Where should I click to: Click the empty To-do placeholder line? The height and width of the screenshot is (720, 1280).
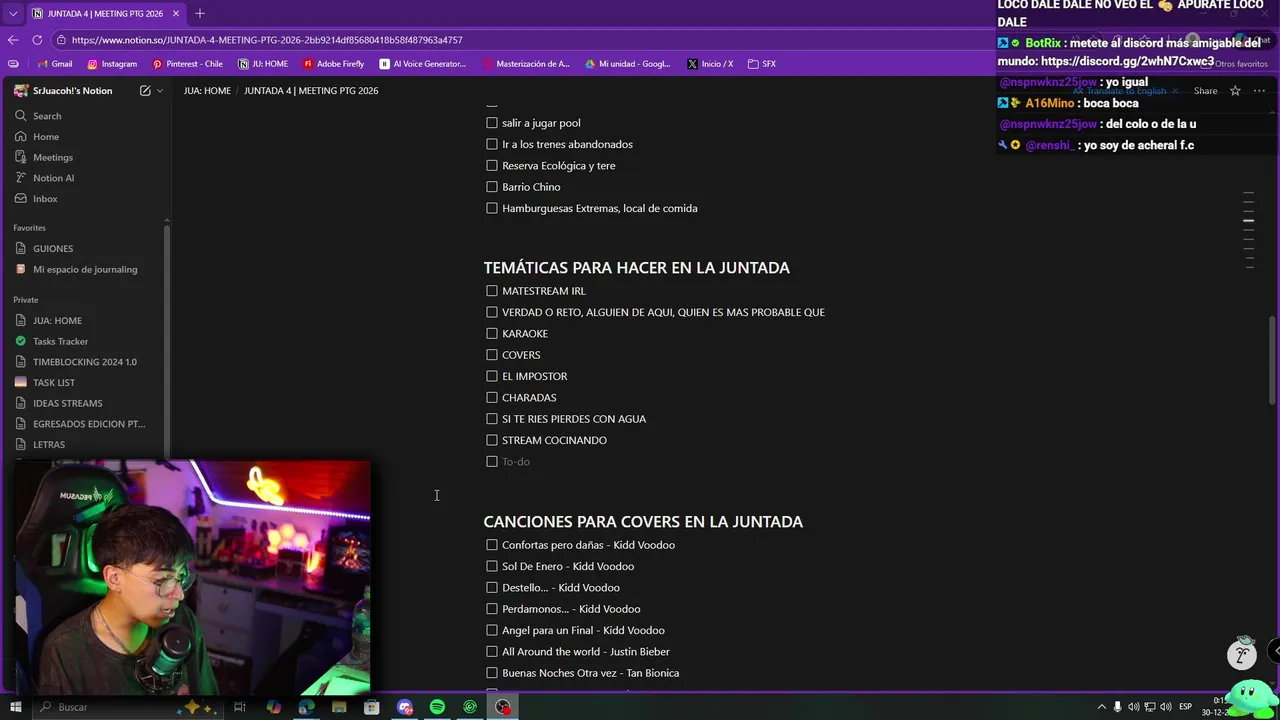click(x=516, y=462)
